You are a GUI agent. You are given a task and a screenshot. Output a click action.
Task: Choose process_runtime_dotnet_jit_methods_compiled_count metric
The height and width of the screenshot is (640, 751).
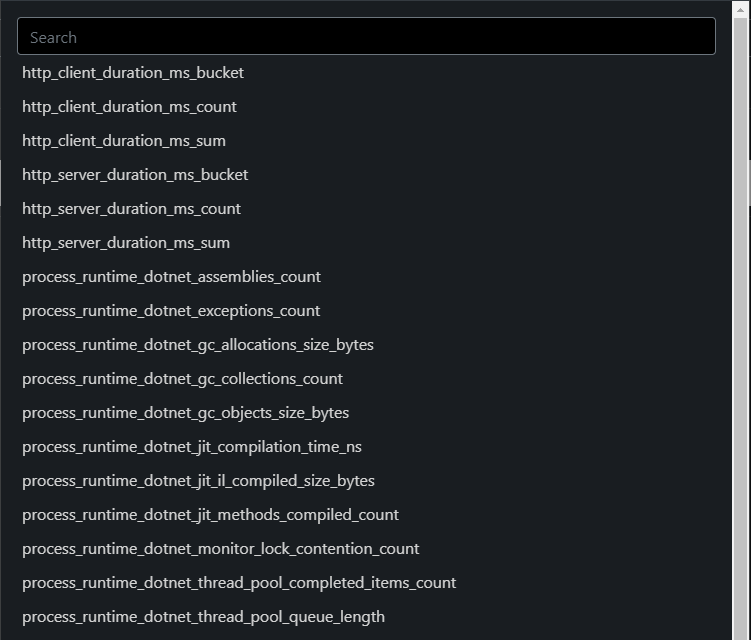210,515
